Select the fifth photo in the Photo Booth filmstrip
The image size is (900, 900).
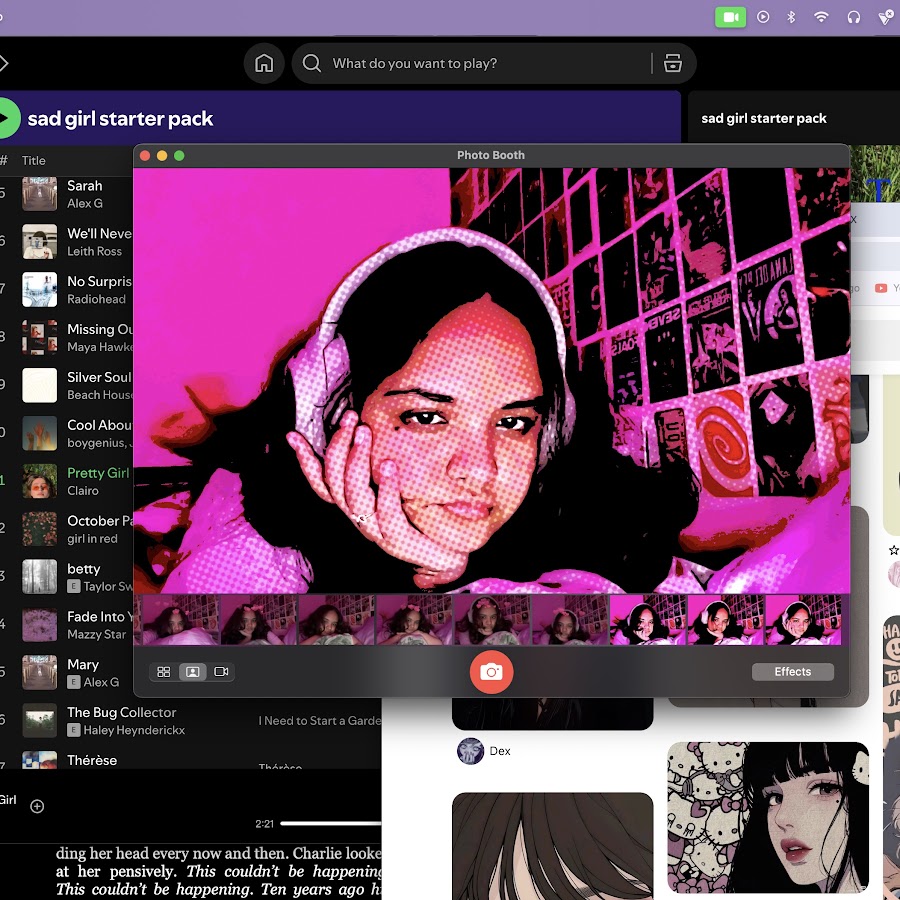[492, 620]
